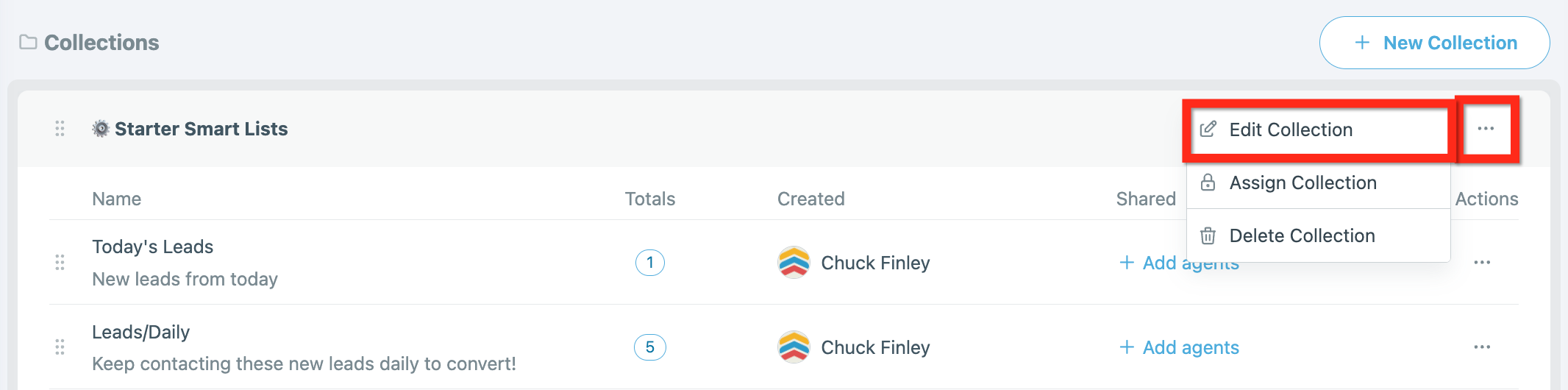
Task: Open actions menu for Leads/Daily row
Action: coord(1482,347)
